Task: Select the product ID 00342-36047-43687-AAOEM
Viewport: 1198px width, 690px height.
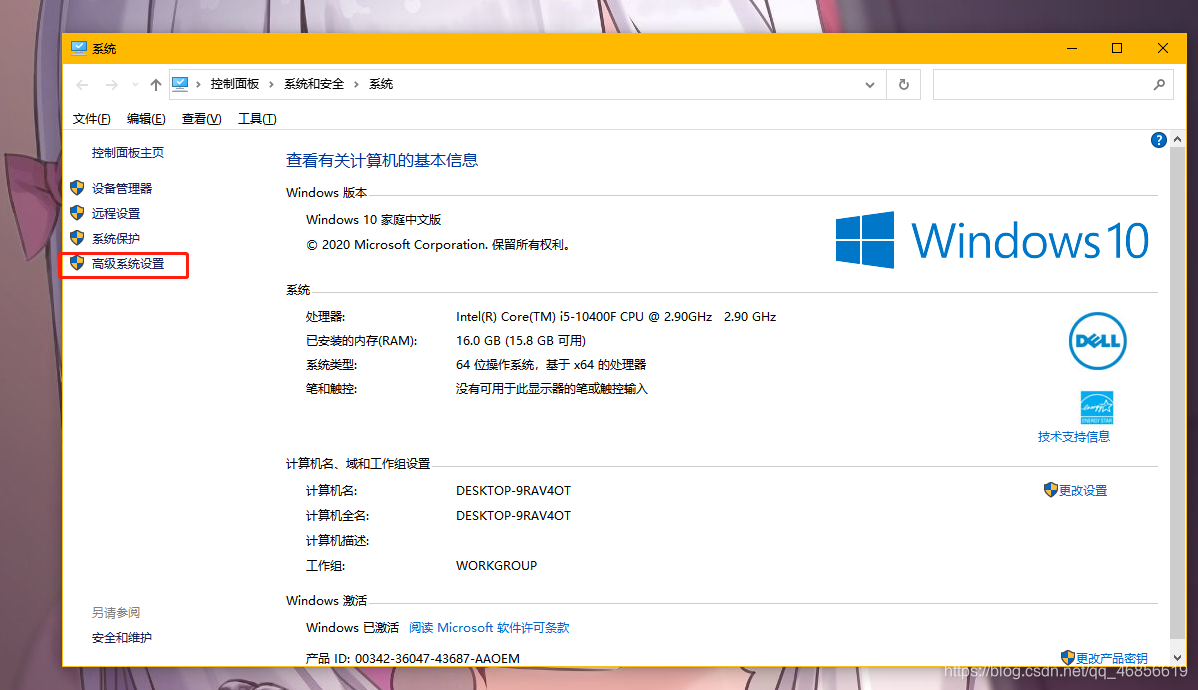Action: [437, 658]
